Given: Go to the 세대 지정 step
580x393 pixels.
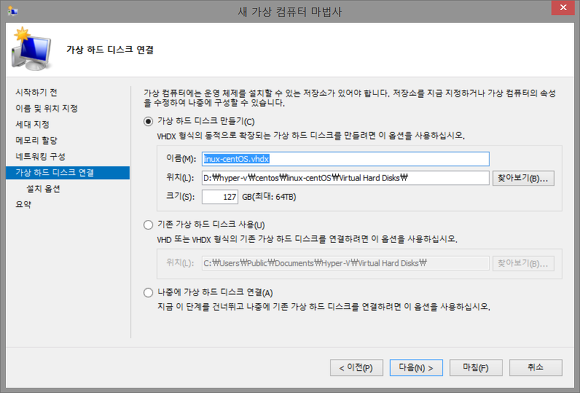Looking at the screenshot, I should pos(33,124).
